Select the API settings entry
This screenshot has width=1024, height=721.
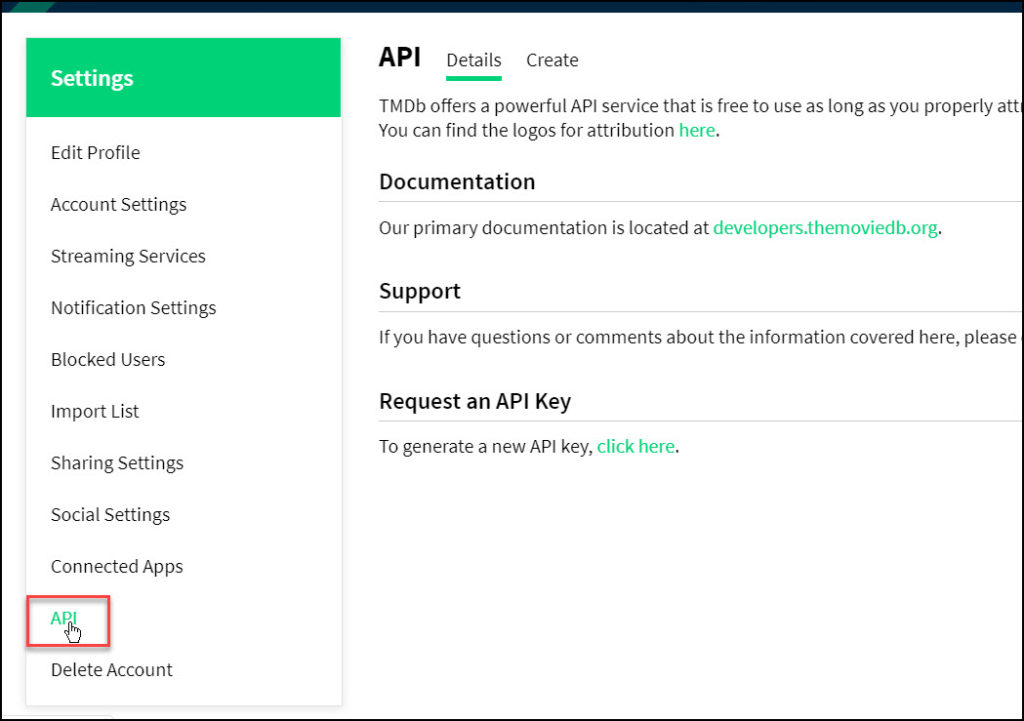[63, 618]
